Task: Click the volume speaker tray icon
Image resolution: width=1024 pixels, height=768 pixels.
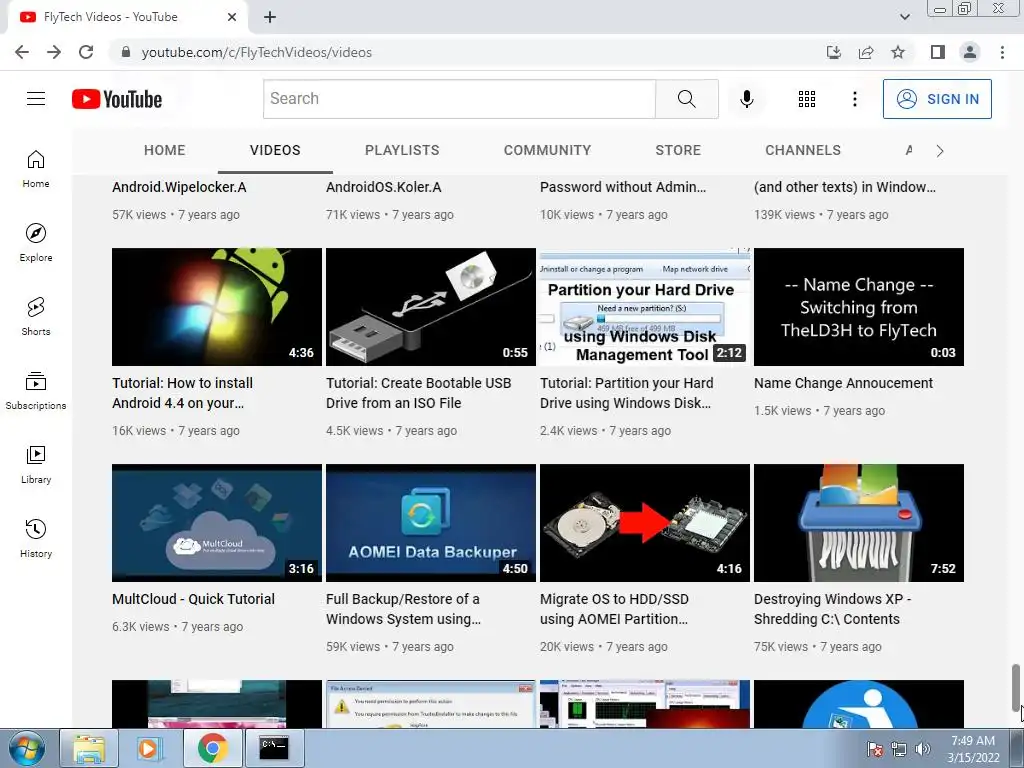Action: pos(923,749)
